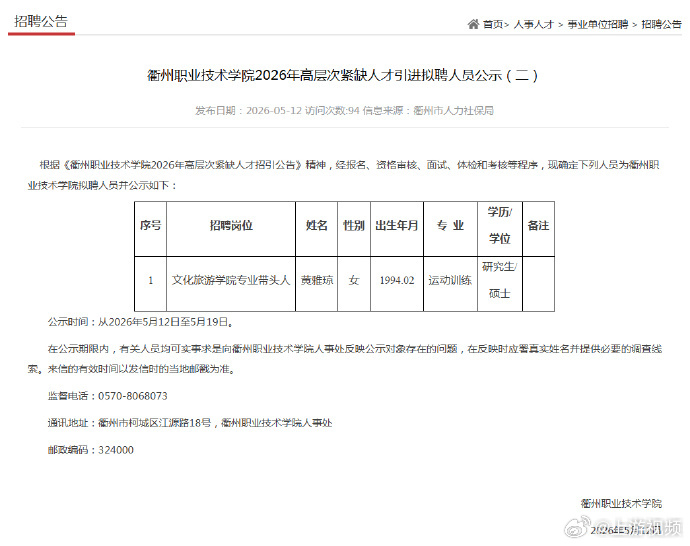Image resolution: width=690 pixels, height=546 pixels.
Task: Select the 招聘公告 section tab heading
Action: 41,21
